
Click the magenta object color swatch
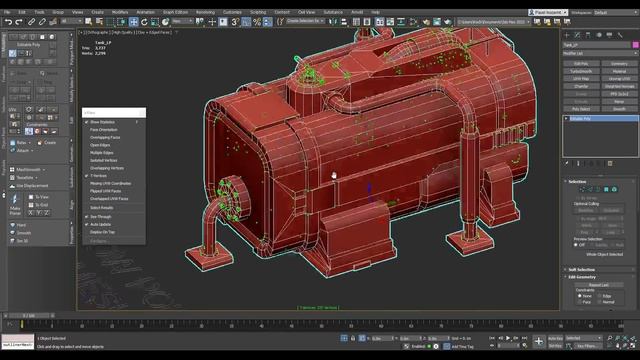pos(636,45)
